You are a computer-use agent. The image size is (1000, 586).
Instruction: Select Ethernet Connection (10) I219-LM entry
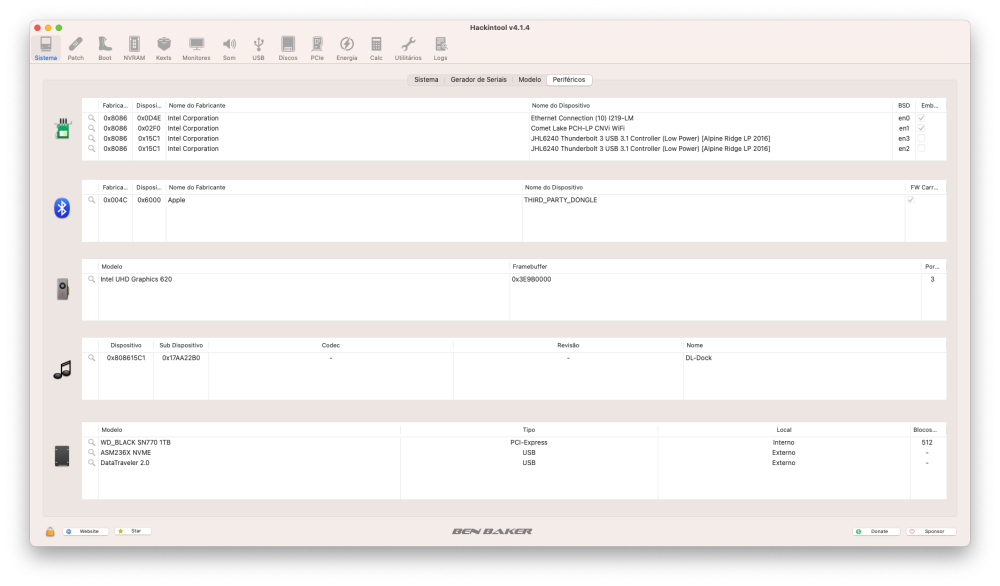click(x=582, y=118)
